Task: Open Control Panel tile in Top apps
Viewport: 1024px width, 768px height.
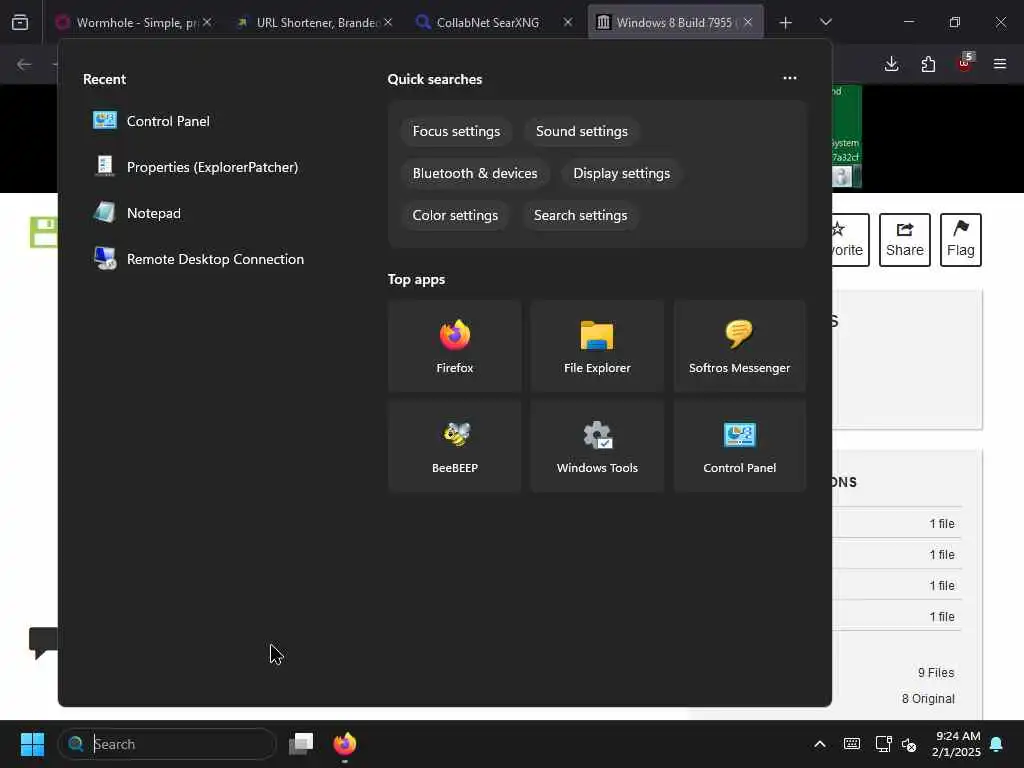Action: [x=739, y=446]
